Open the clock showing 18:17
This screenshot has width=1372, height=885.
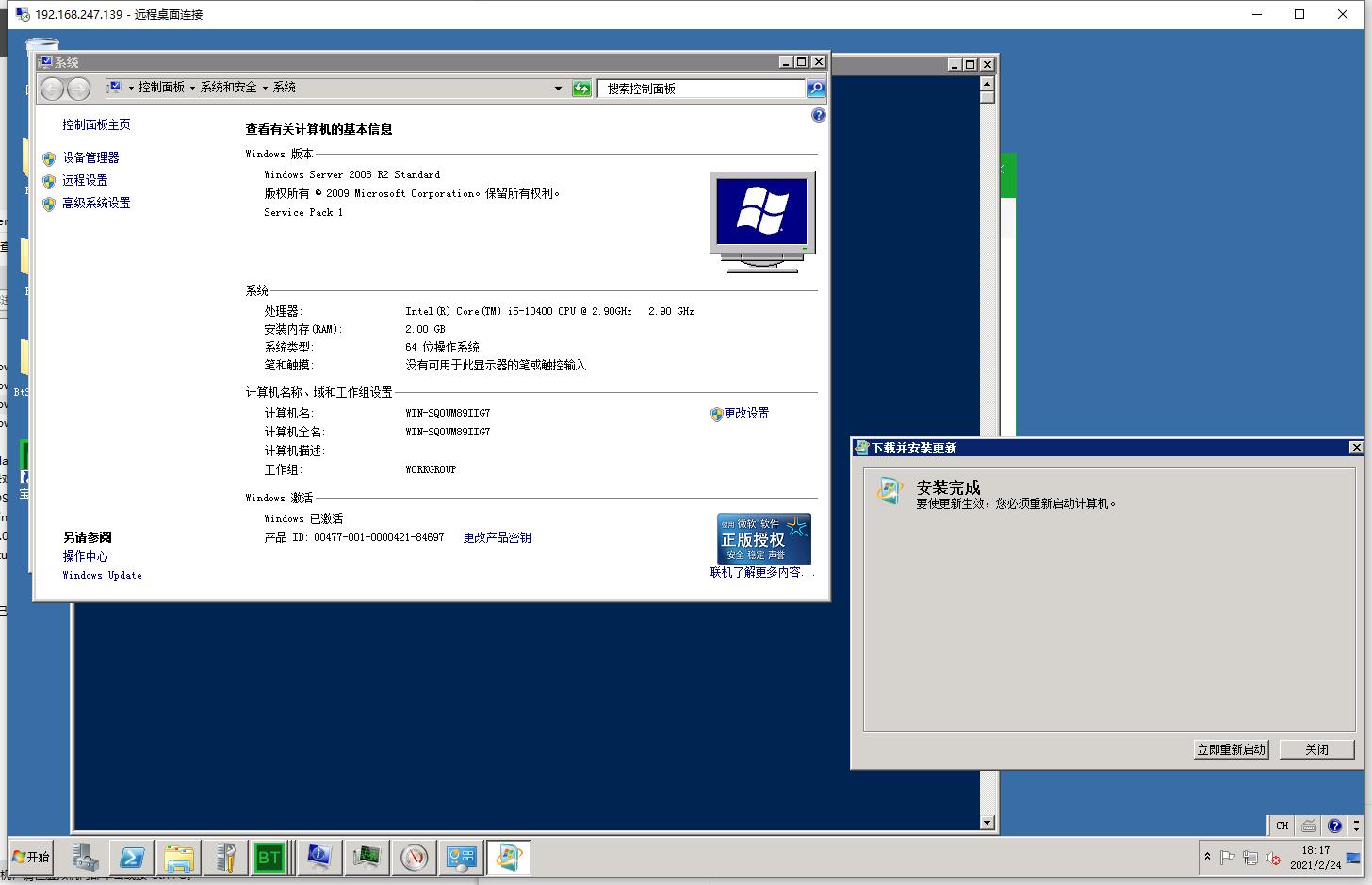pyautogui.click(x=1315, y=857)
